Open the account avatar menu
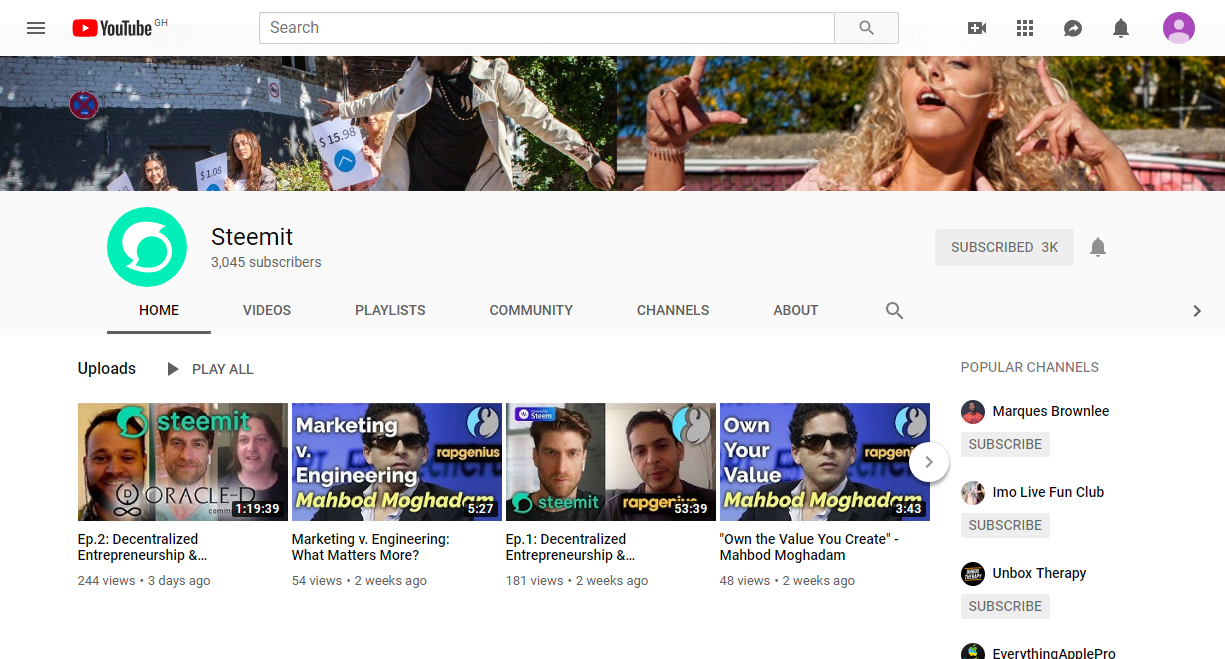The image size is (1225, 659). coord(1179,28)
